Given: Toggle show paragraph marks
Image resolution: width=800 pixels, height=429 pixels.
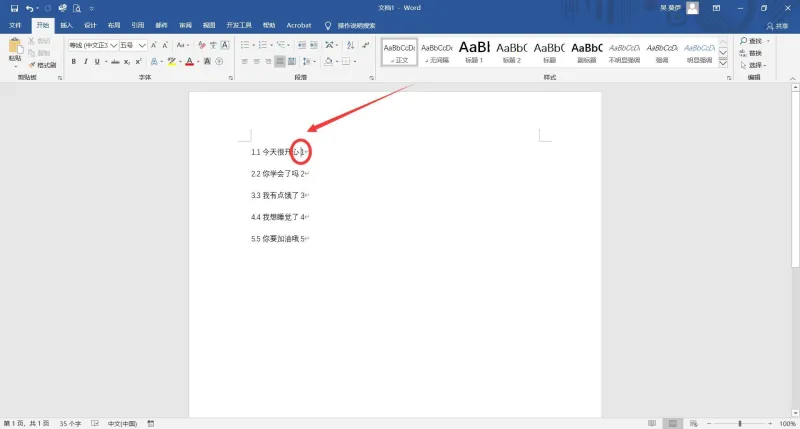Looking at the screenshot, I should coord(366,45).
